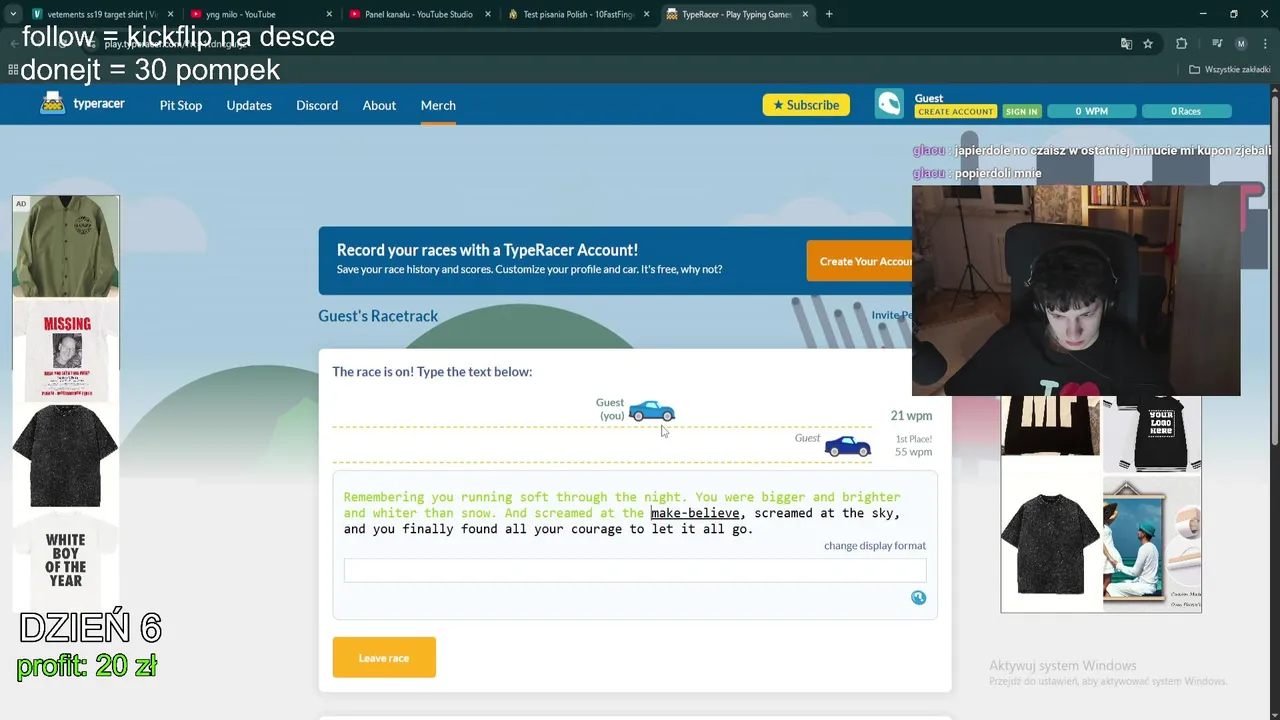The image size is (1280, 720).
Task: Open the Updates menu item
Action: 249,105
